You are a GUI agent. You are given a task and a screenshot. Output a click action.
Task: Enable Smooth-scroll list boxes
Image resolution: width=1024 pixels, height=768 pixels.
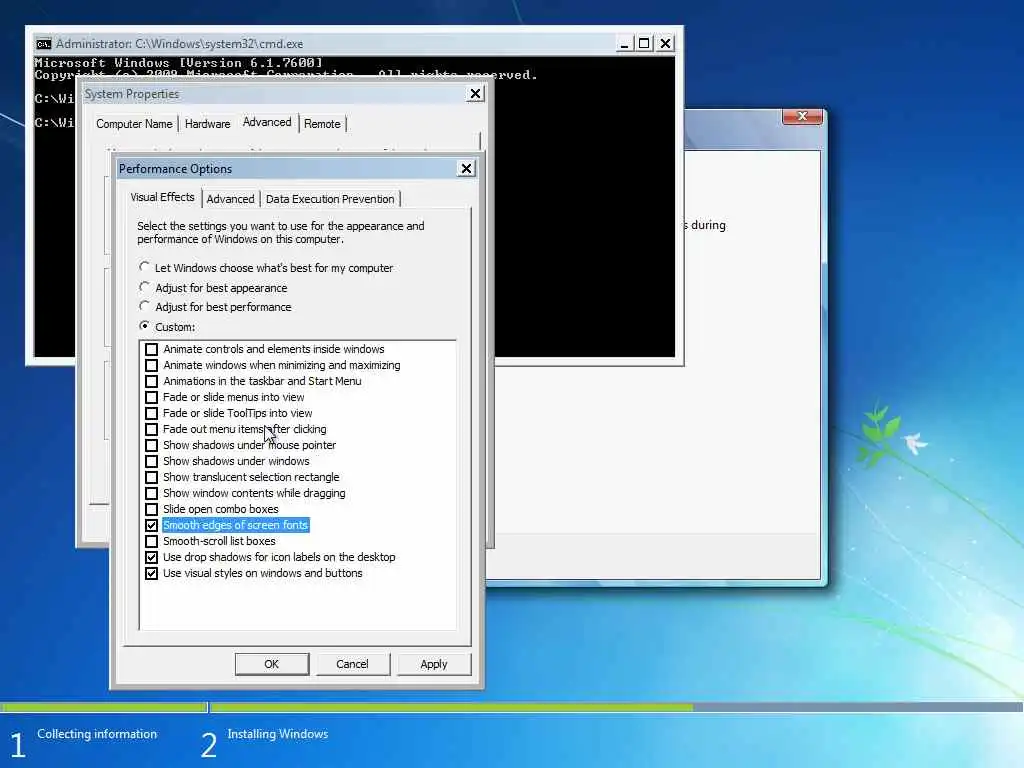(152, 541)
